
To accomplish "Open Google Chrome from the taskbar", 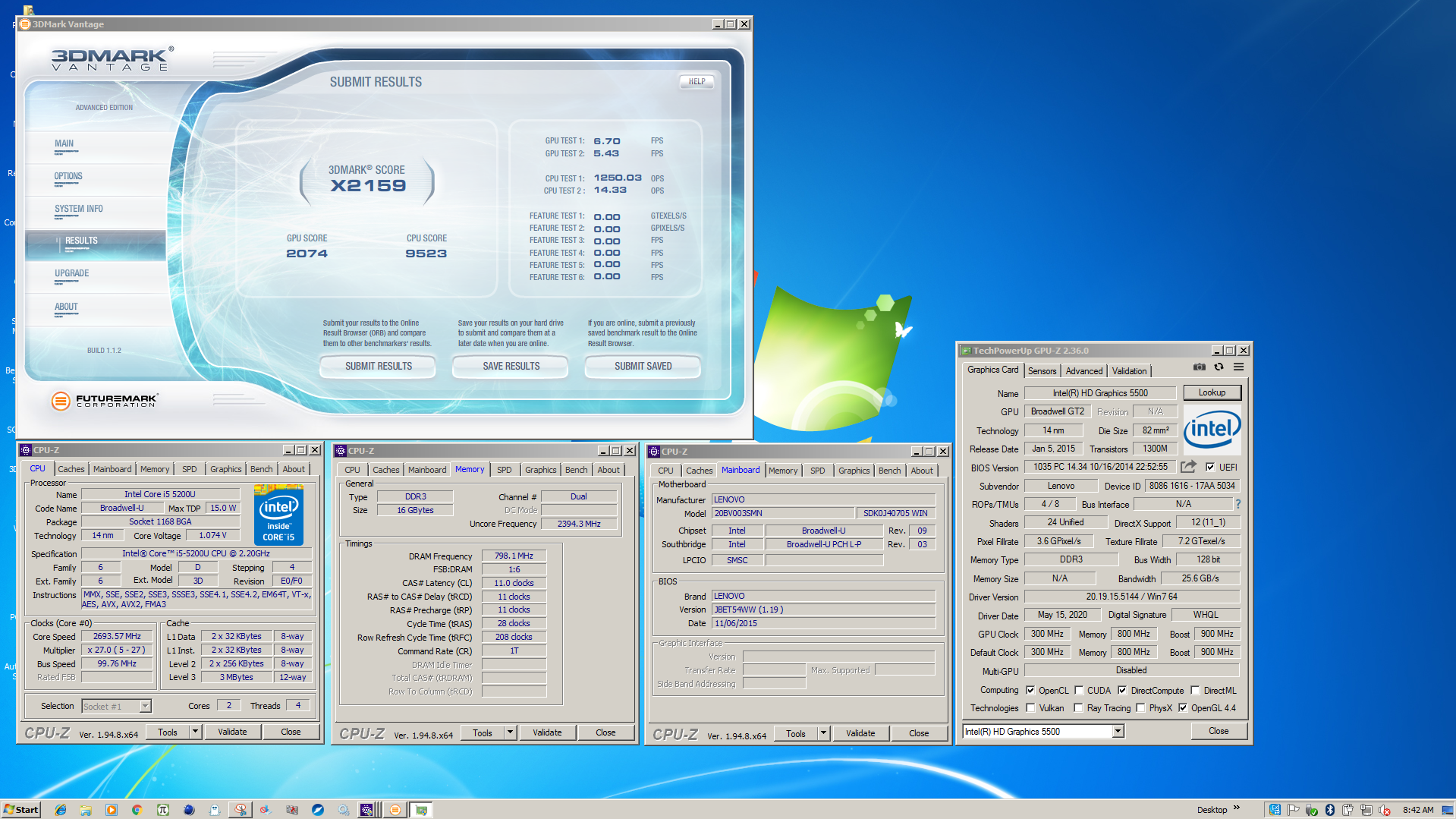I will coord(137,810).
